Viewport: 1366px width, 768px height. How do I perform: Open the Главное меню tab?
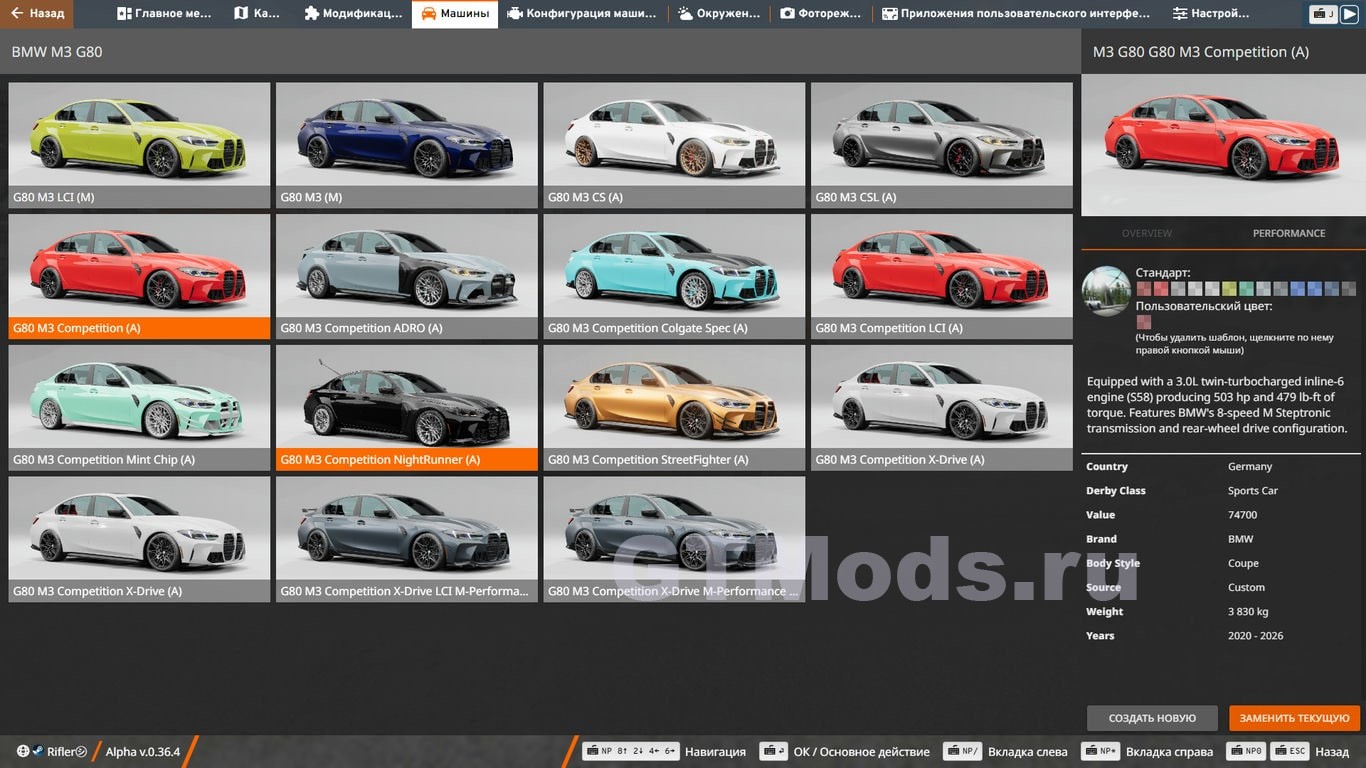tap(164, 14)
